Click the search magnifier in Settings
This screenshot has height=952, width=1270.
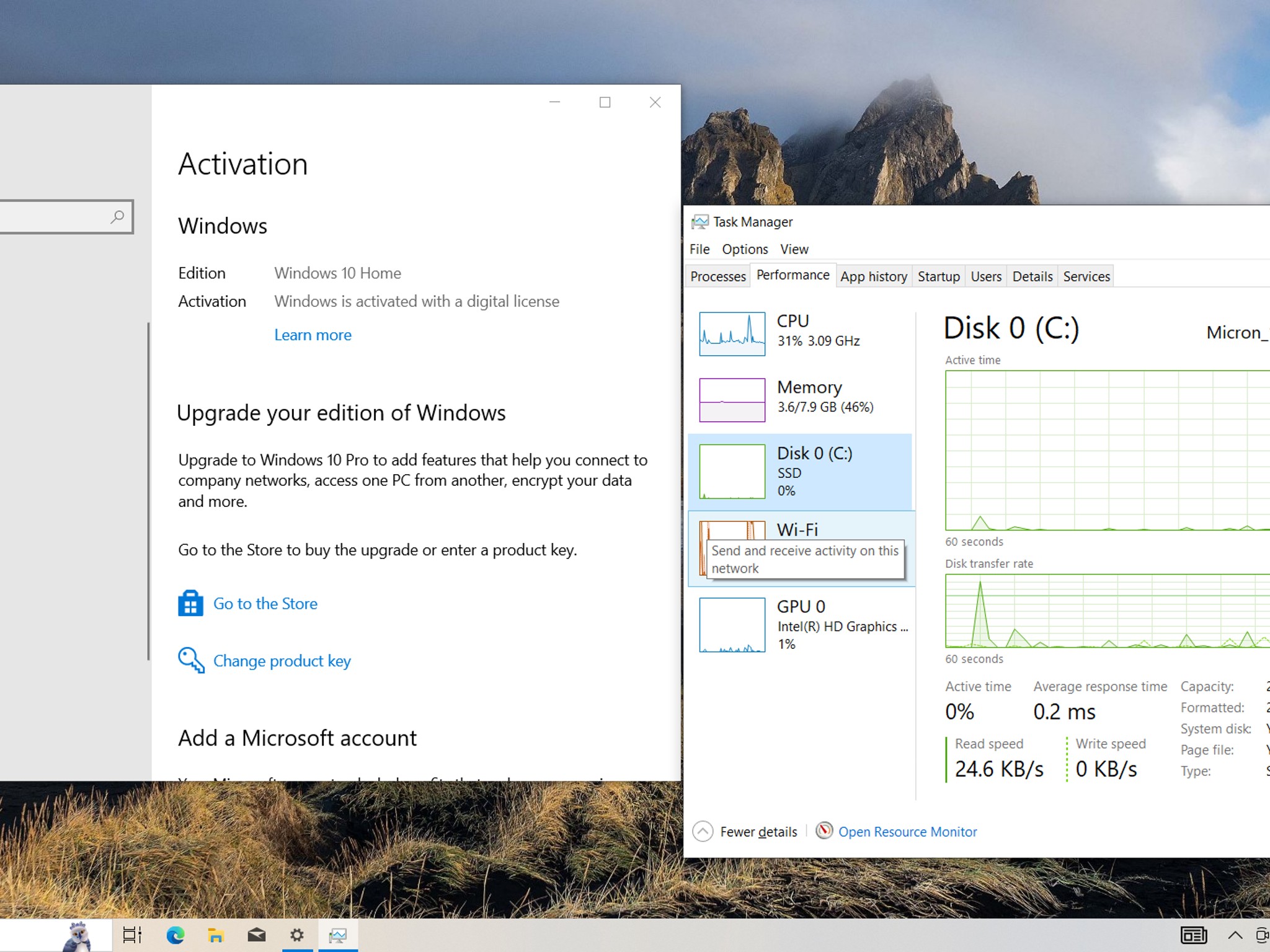click(117, 216)
